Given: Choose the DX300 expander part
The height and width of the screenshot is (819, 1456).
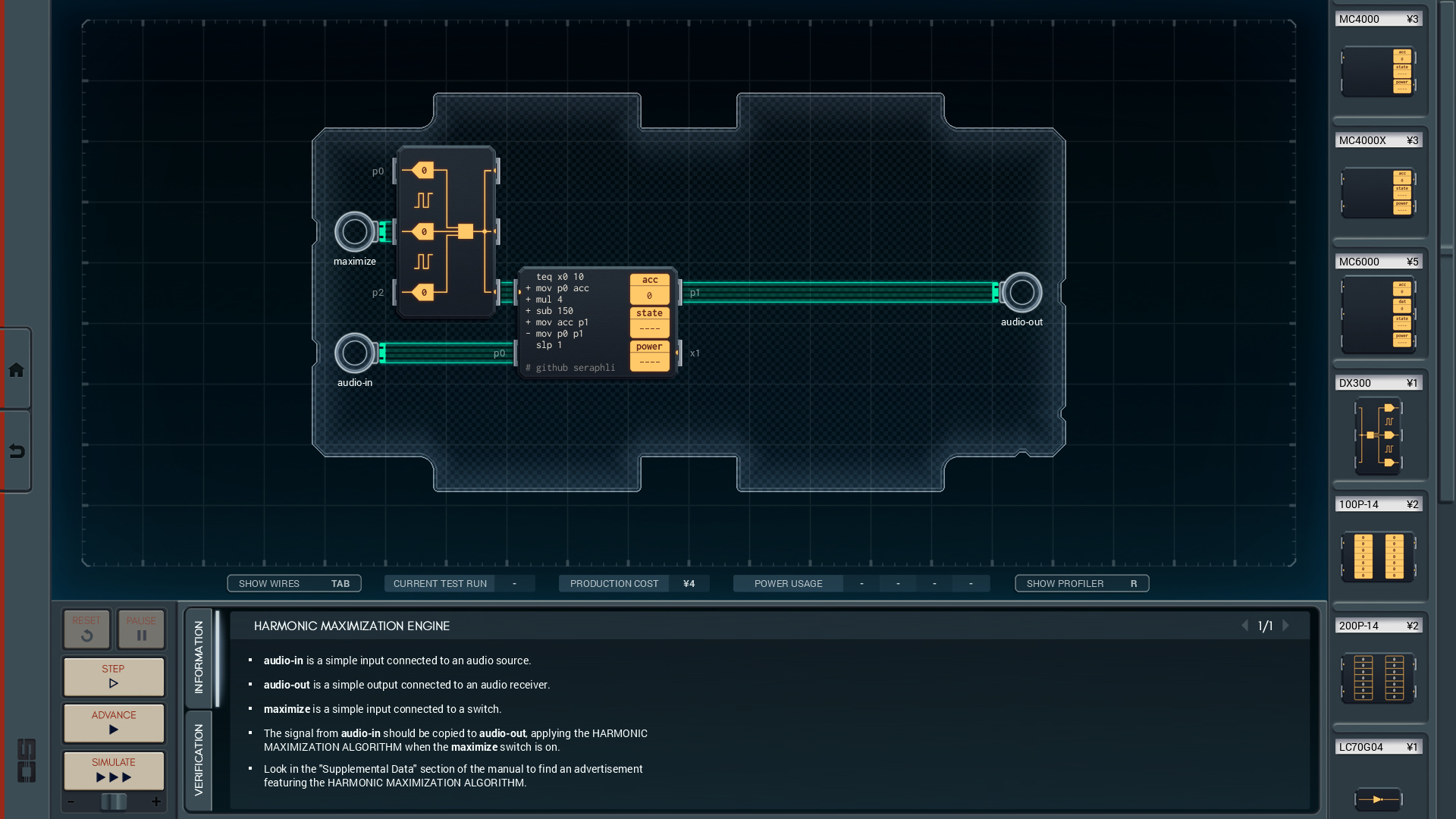Looking at the screenshot, I should [x=1378, y=435].
